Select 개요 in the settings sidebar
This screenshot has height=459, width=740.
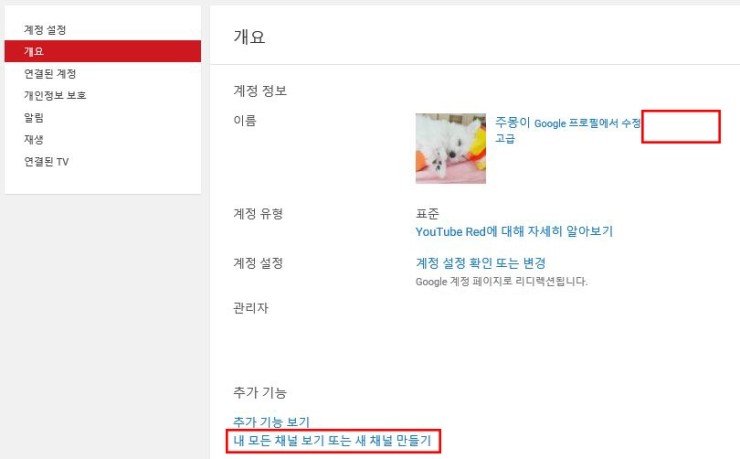pos(102,51)
